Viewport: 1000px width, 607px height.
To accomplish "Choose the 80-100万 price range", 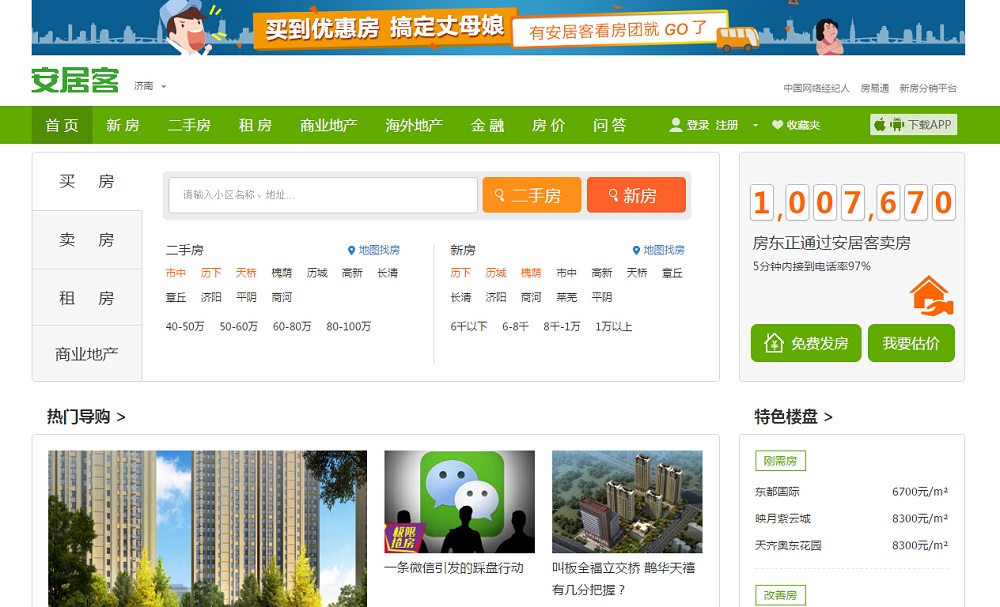I will (x=348, y=326).
